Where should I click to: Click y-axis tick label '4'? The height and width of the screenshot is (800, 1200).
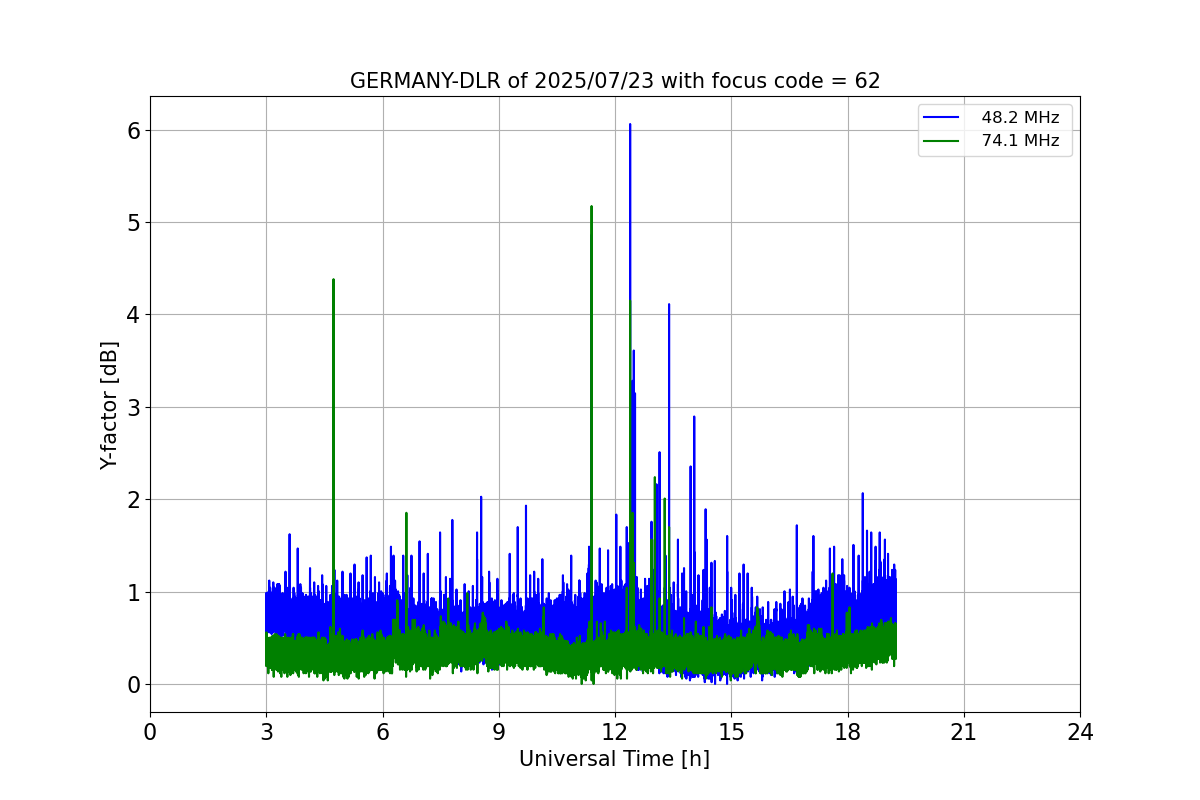click(133, 315)
